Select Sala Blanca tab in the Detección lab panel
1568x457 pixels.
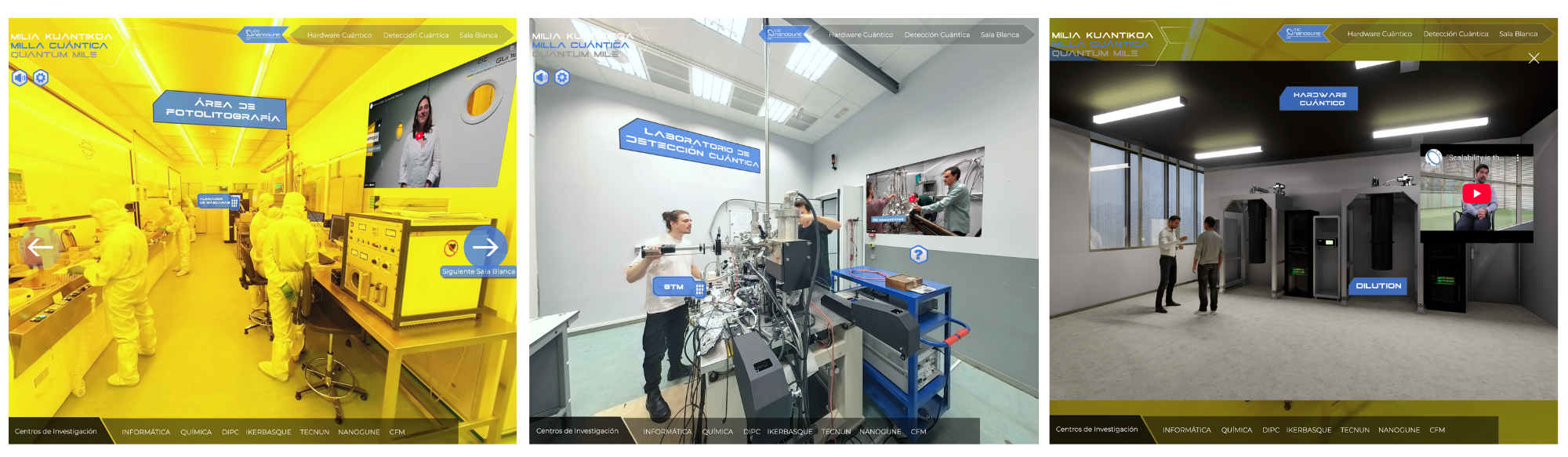pos(1000,35)
